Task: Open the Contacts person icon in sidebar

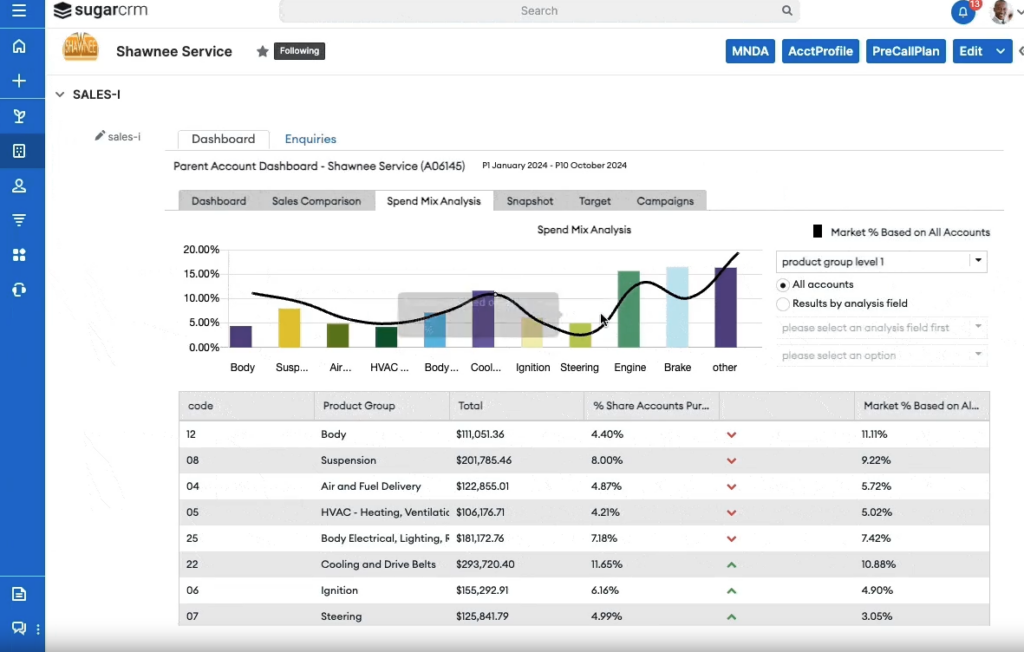Action: (x=19, y=186)
